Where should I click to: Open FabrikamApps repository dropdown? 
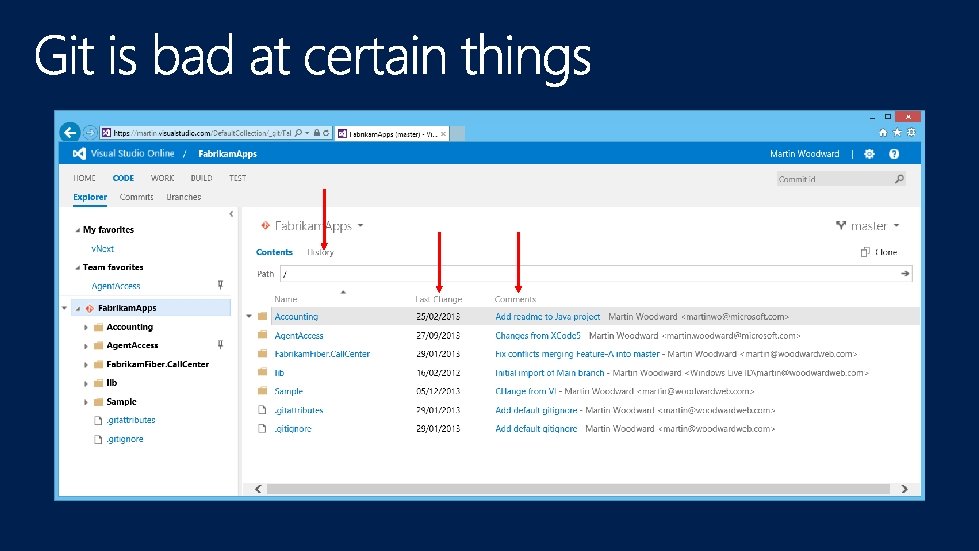[x=360, y=225]
